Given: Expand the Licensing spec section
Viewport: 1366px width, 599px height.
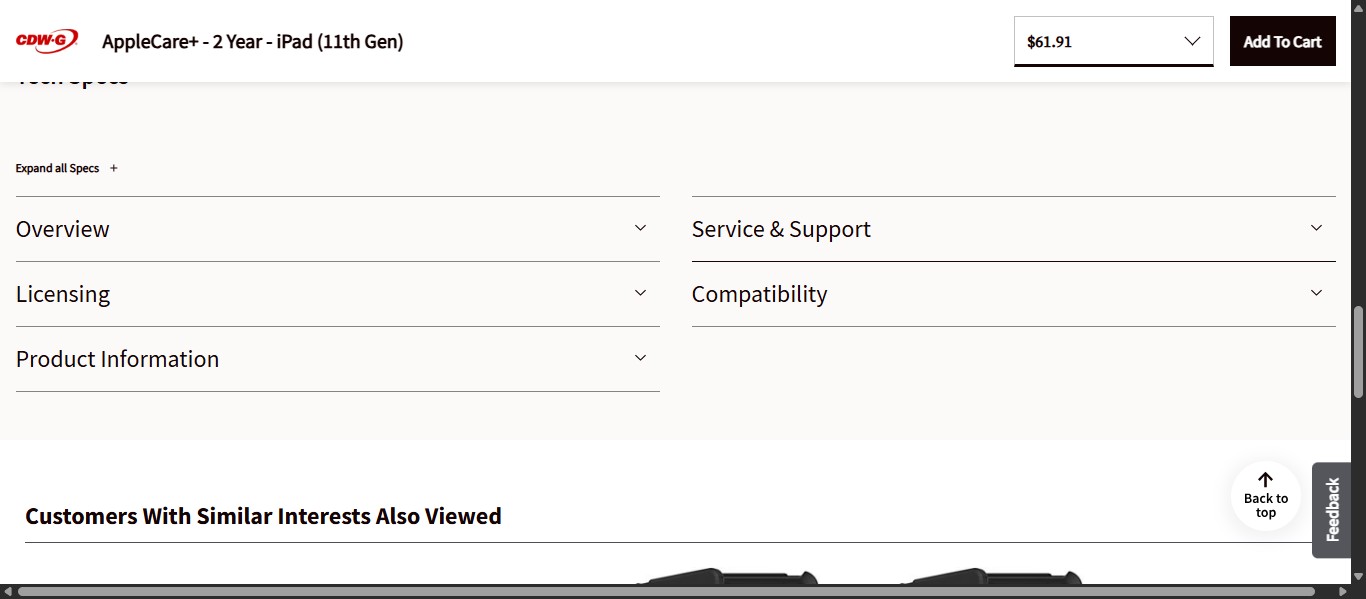Looking at the screenshot, I should tap(640, 293).
